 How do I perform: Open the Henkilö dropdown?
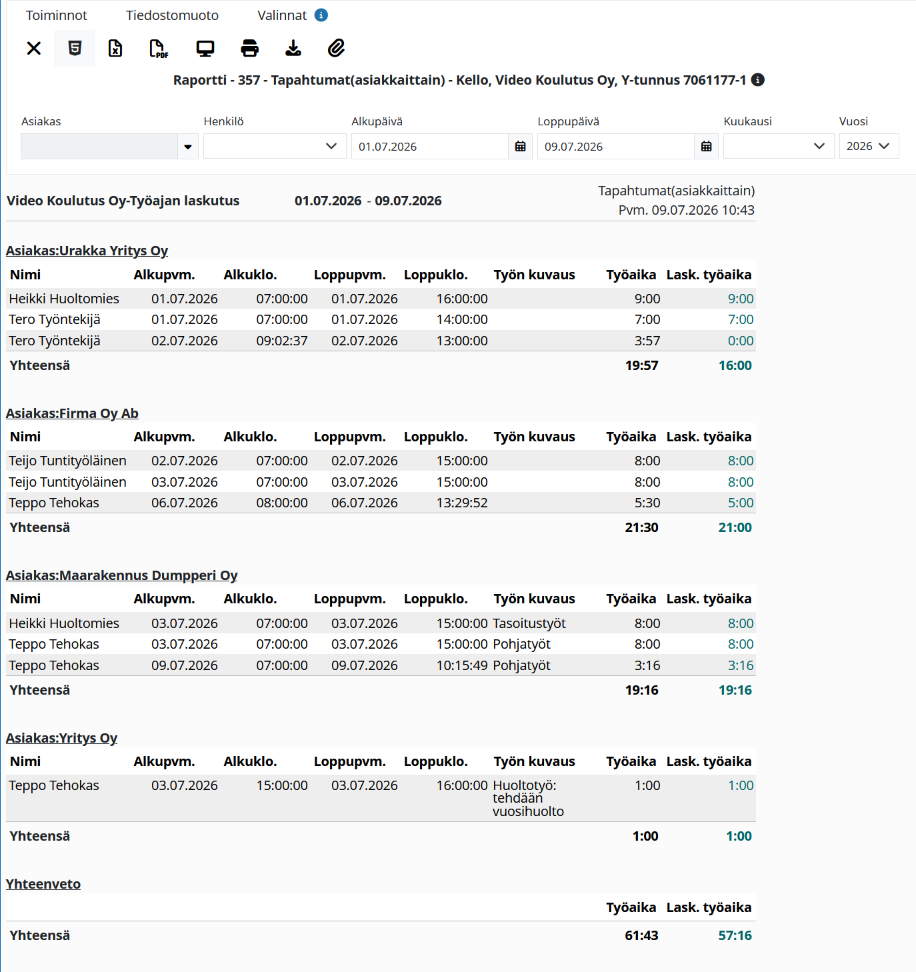pos(275,146)
